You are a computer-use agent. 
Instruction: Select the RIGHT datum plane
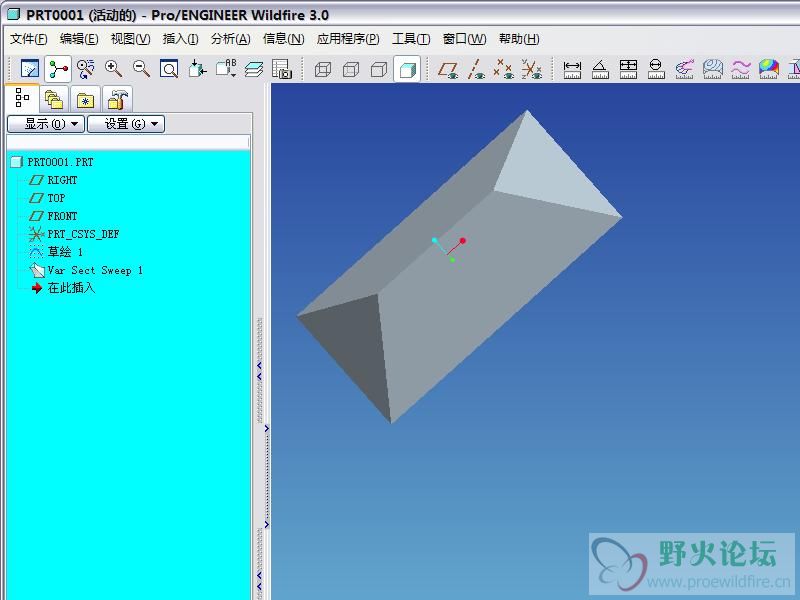point(62,180)
